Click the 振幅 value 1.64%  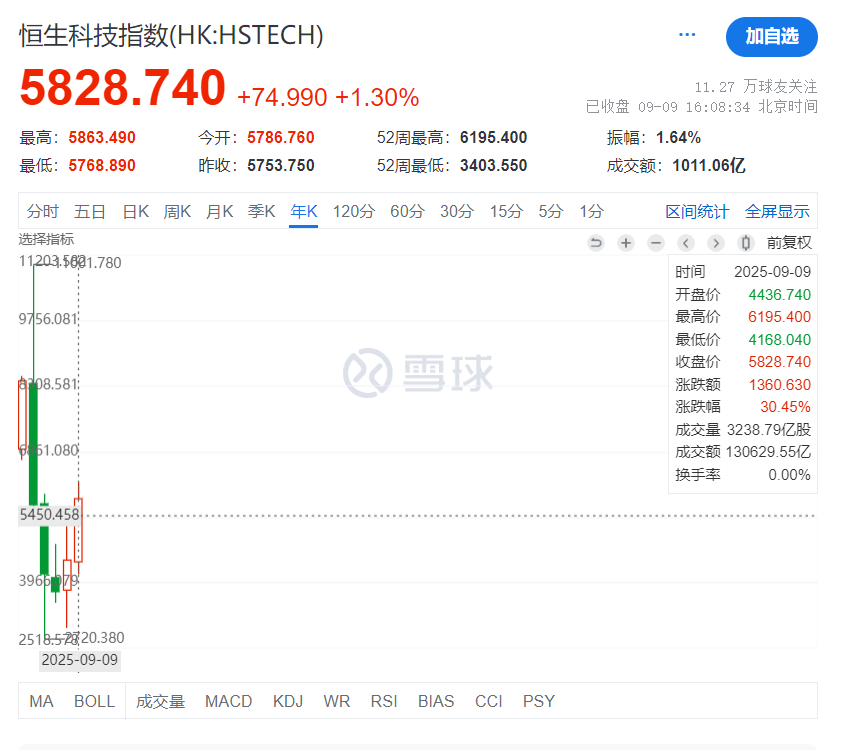coord(678,138)
